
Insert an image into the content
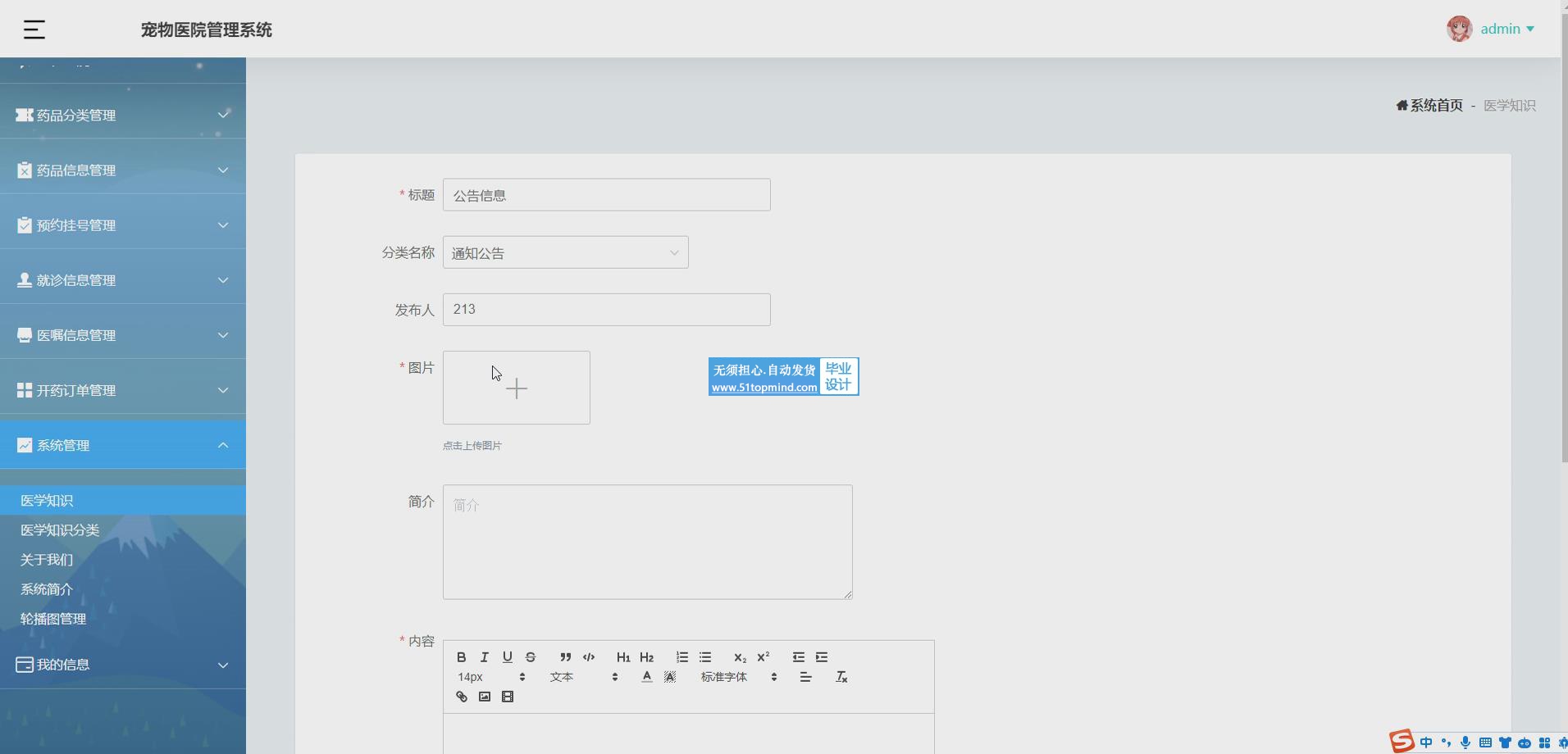point(485,697)
